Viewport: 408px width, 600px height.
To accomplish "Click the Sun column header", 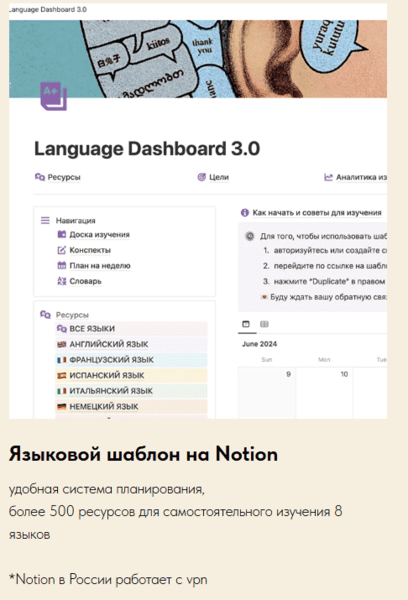I will click(x=267, y=359).
